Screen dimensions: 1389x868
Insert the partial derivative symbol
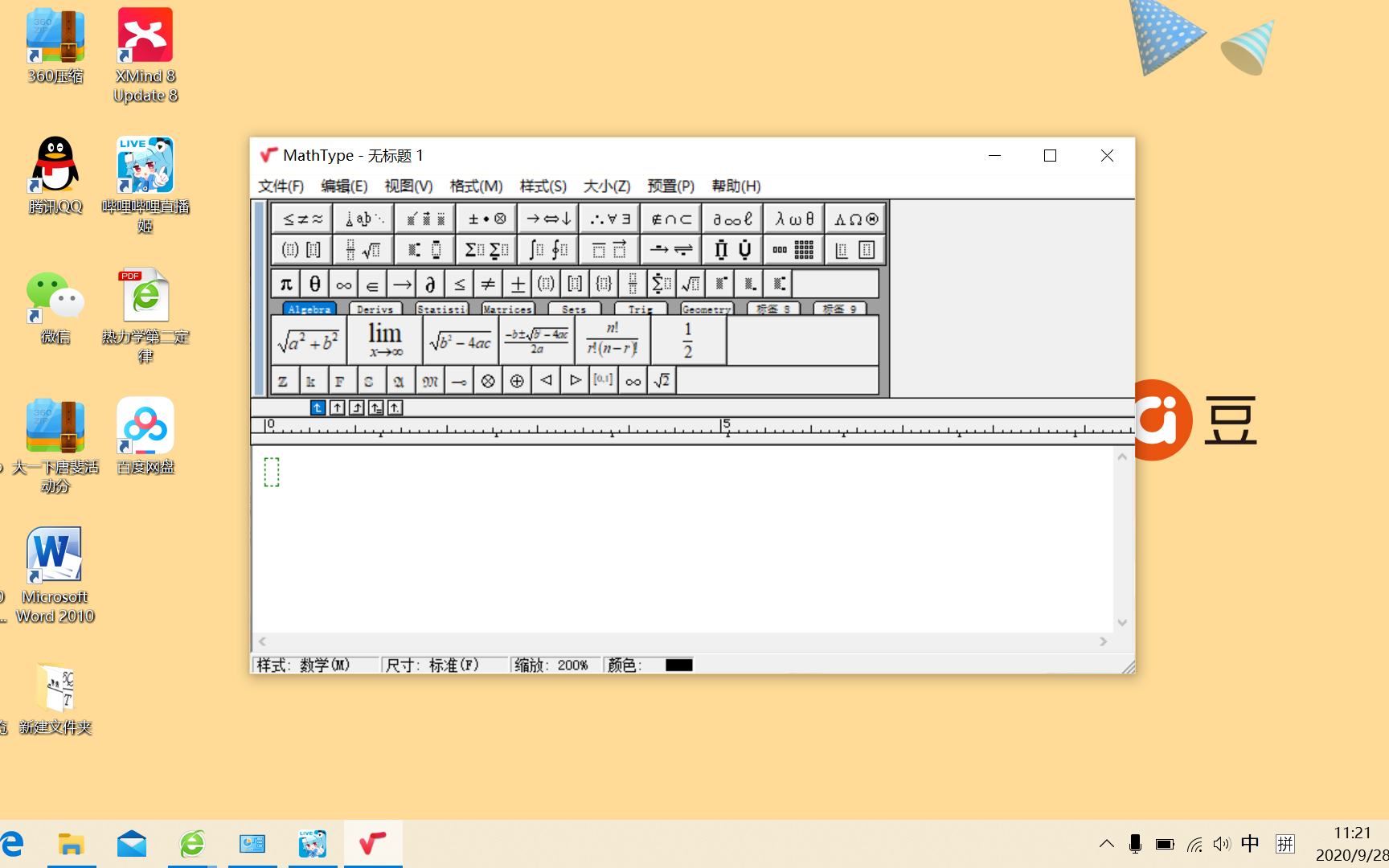431,283
